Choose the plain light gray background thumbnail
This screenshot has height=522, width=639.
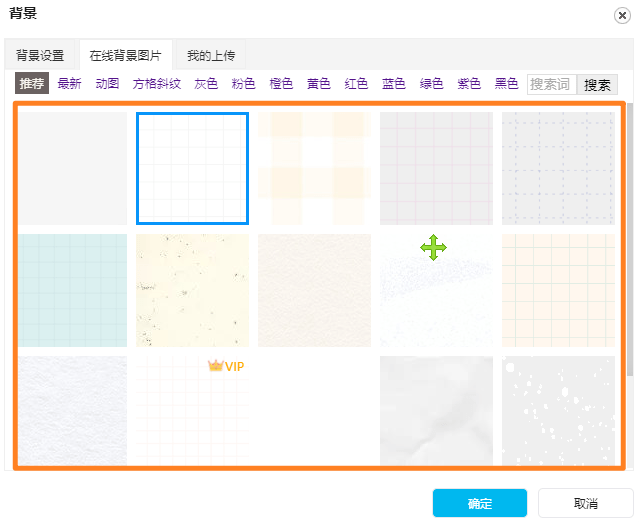73,168
